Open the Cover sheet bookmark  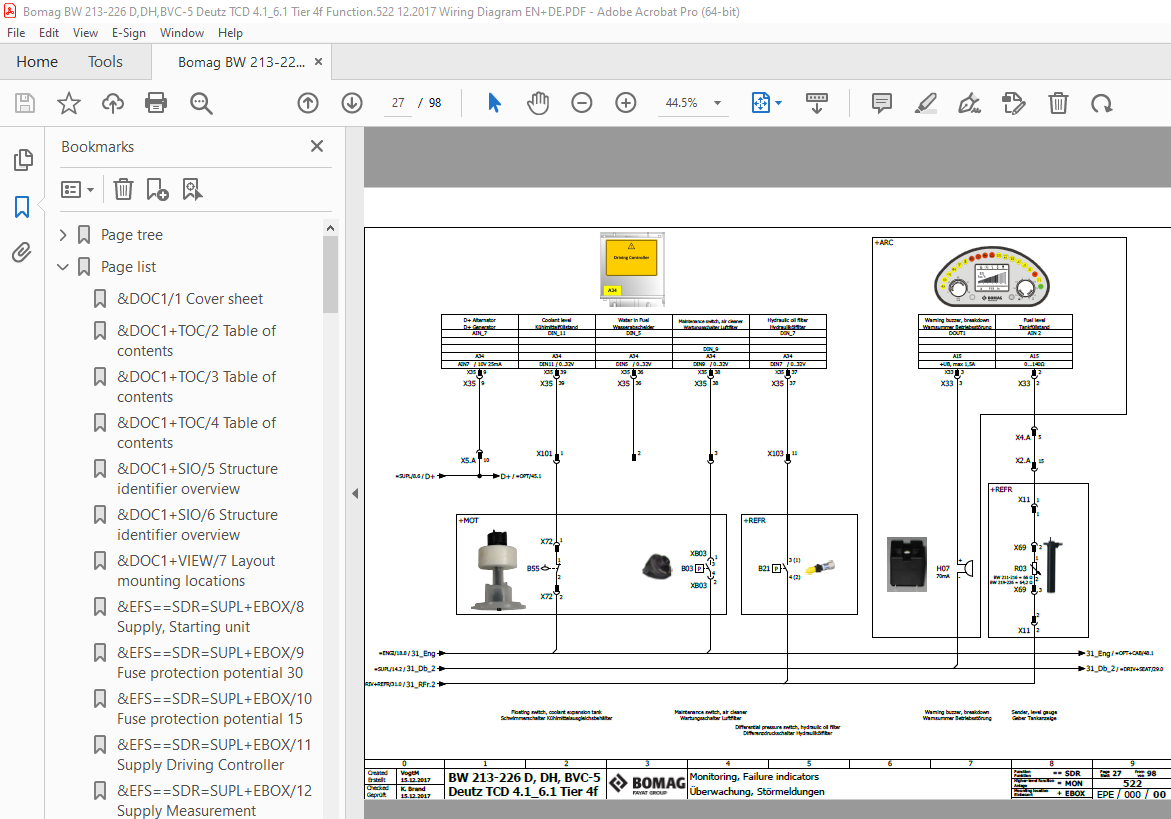pos(190,299)
